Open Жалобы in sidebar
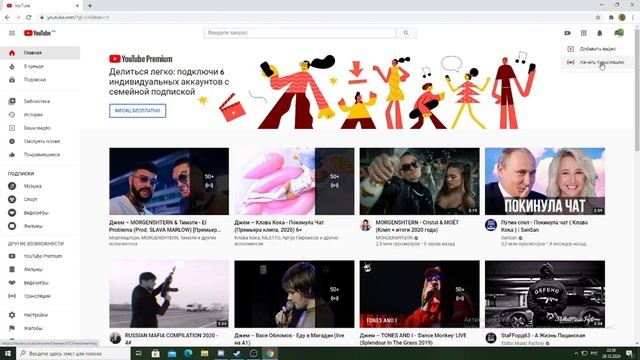Screen dimensions: 640x360 click(x=40, y=328)
